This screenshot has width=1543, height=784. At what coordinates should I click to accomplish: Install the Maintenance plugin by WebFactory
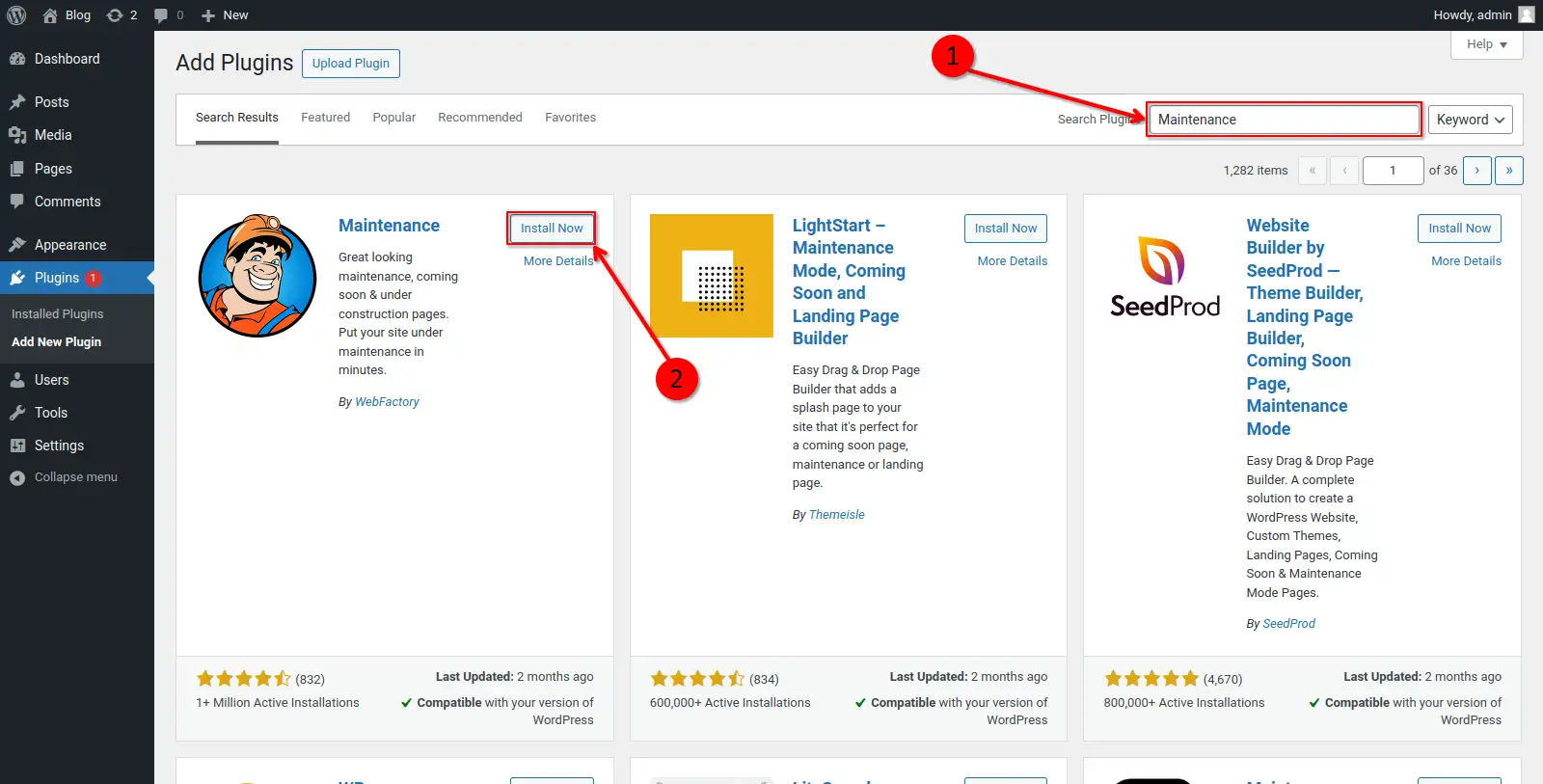(x=552, y=229)
